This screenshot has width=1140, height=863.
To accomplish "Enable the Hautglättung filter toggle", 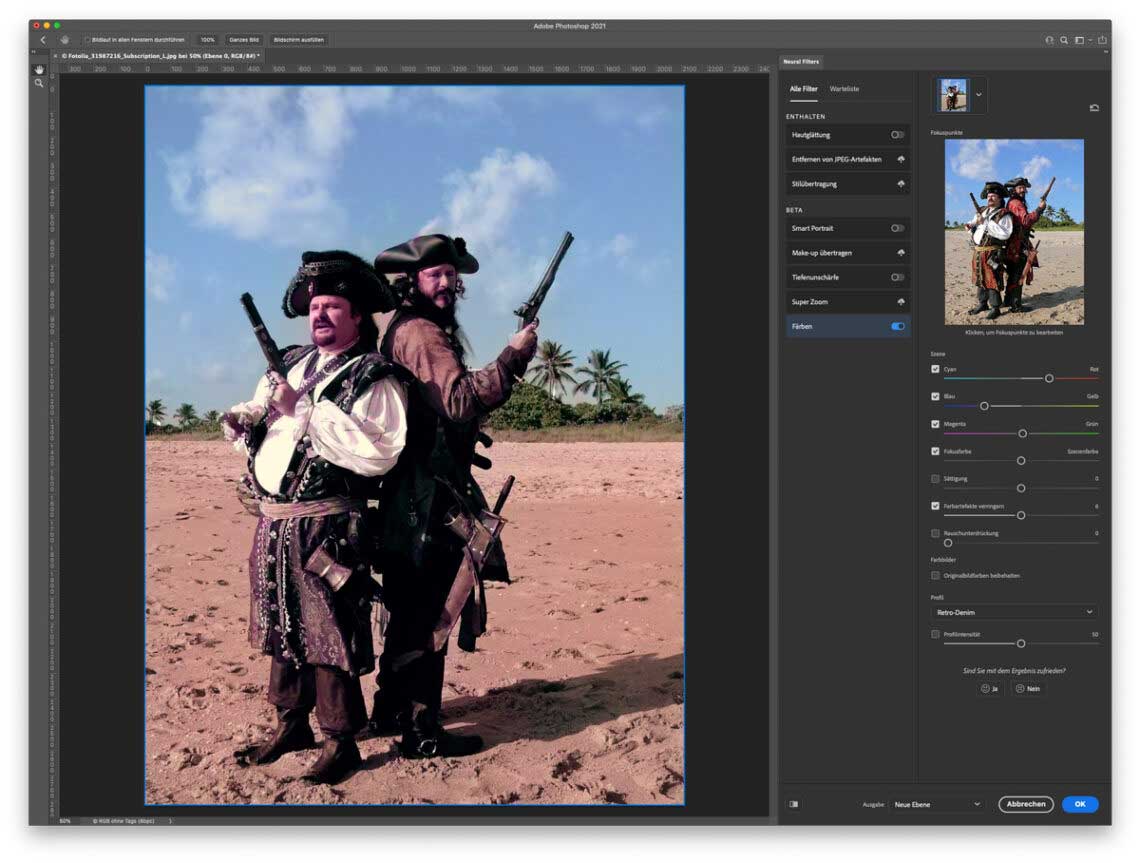I will (897, 135).
